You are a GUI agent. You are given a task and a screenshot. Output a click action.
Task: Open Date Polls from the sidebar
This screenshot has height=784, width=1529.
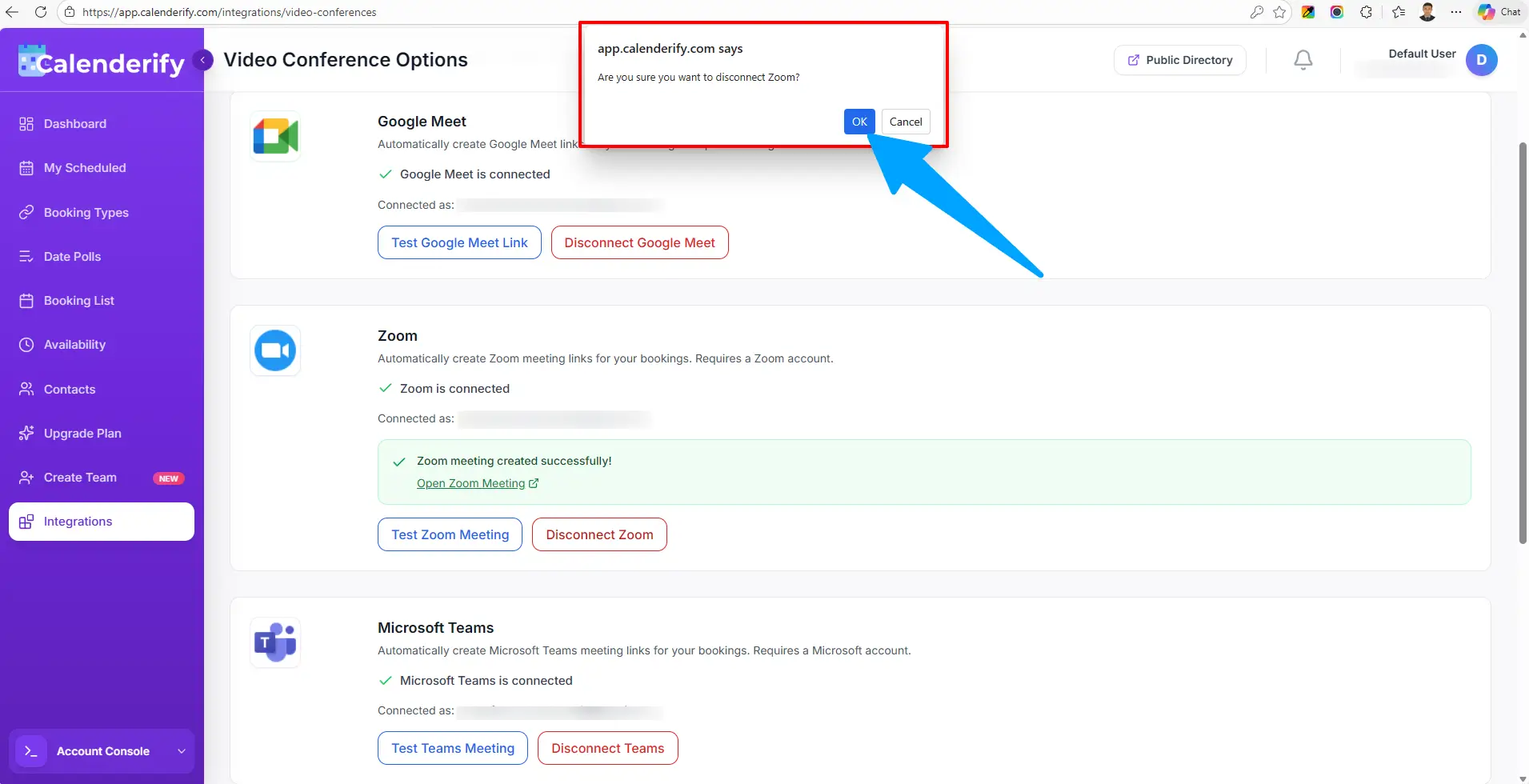(x=71, y=256)
